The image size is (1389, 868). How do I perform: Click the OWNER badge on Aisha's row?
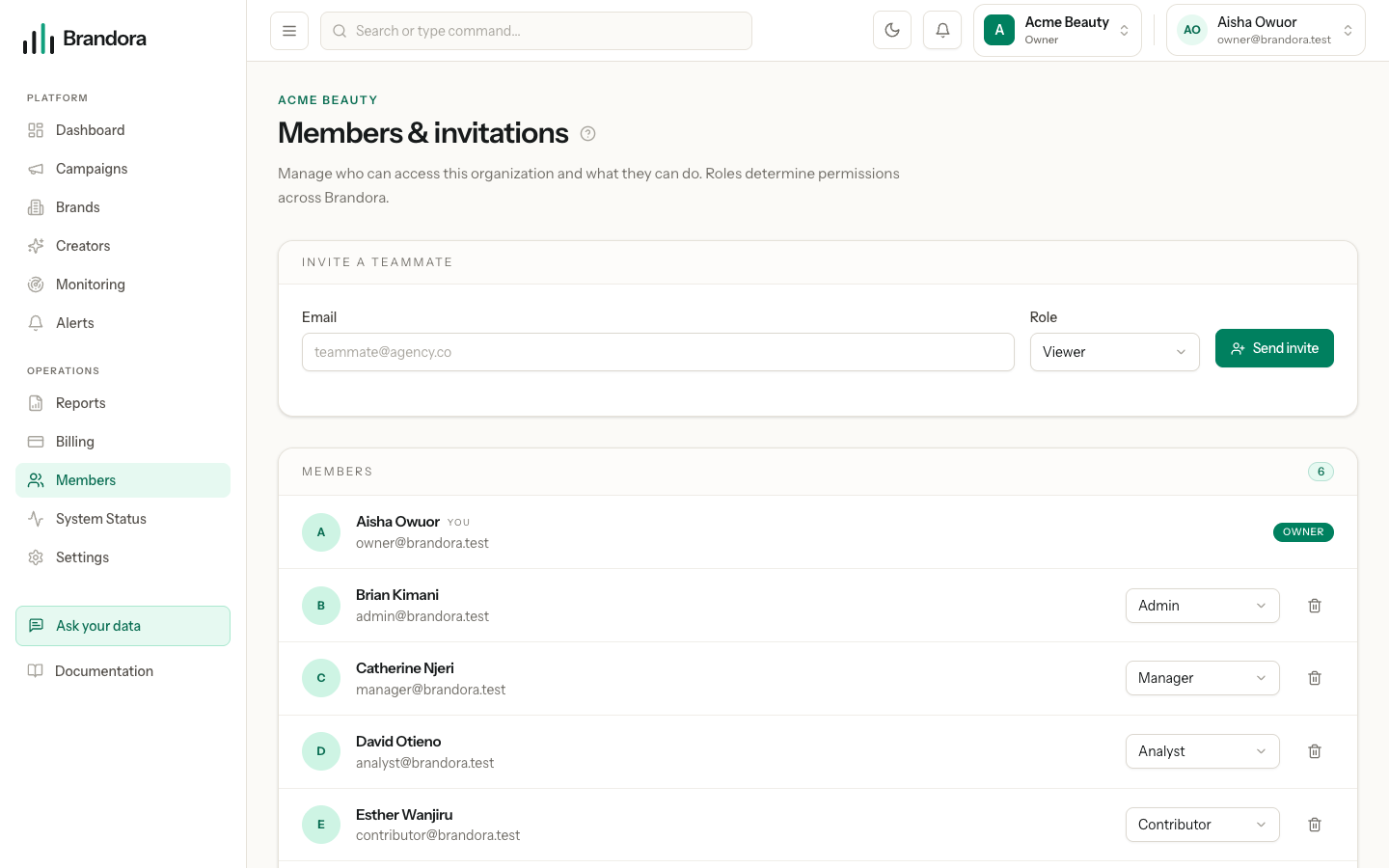tap(1303, 532)
